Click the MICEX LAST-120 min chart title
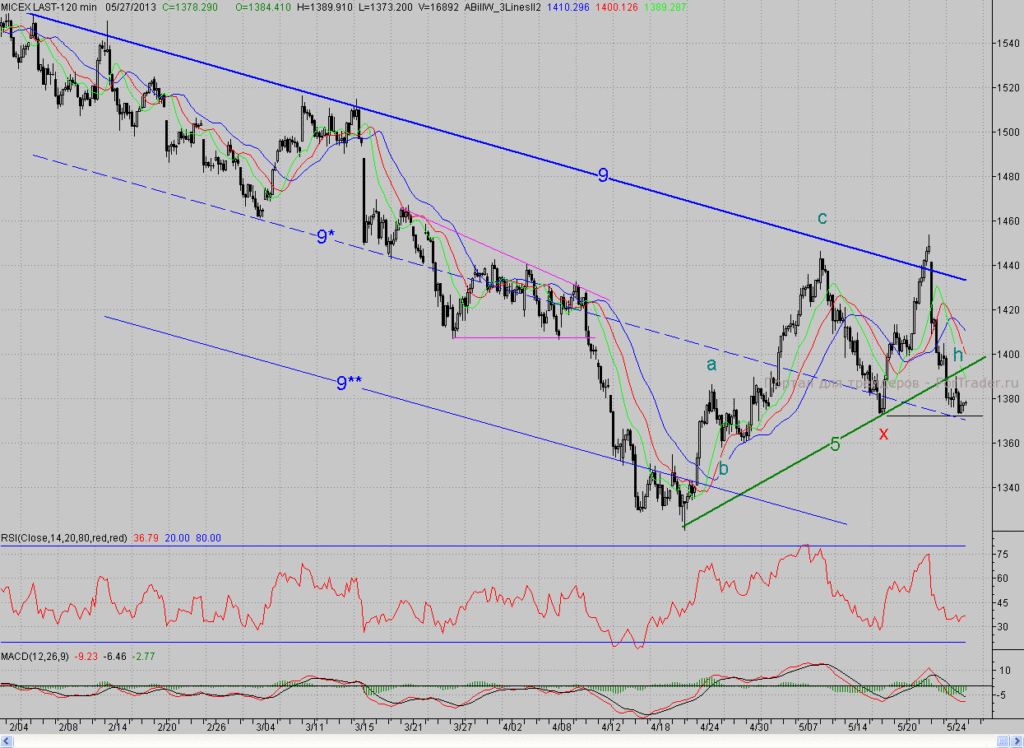The height and width of the screenshot is (748, 1024). pos(48,7)
